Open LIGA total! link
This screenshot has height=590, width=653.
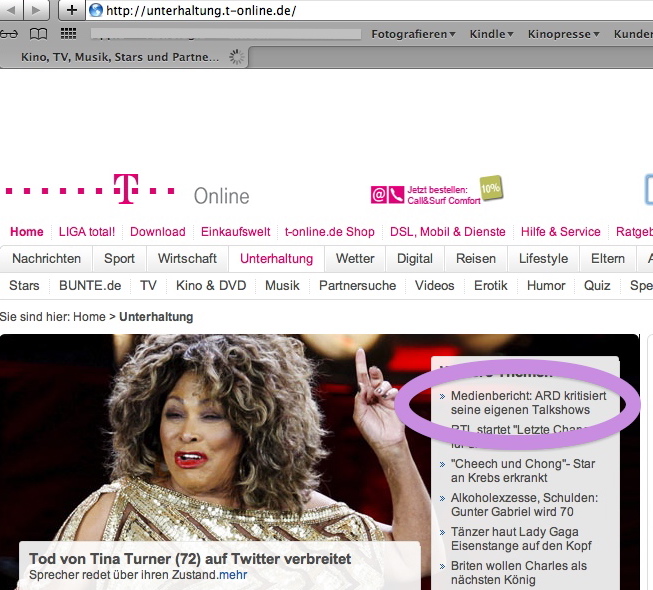coord(87,232)
